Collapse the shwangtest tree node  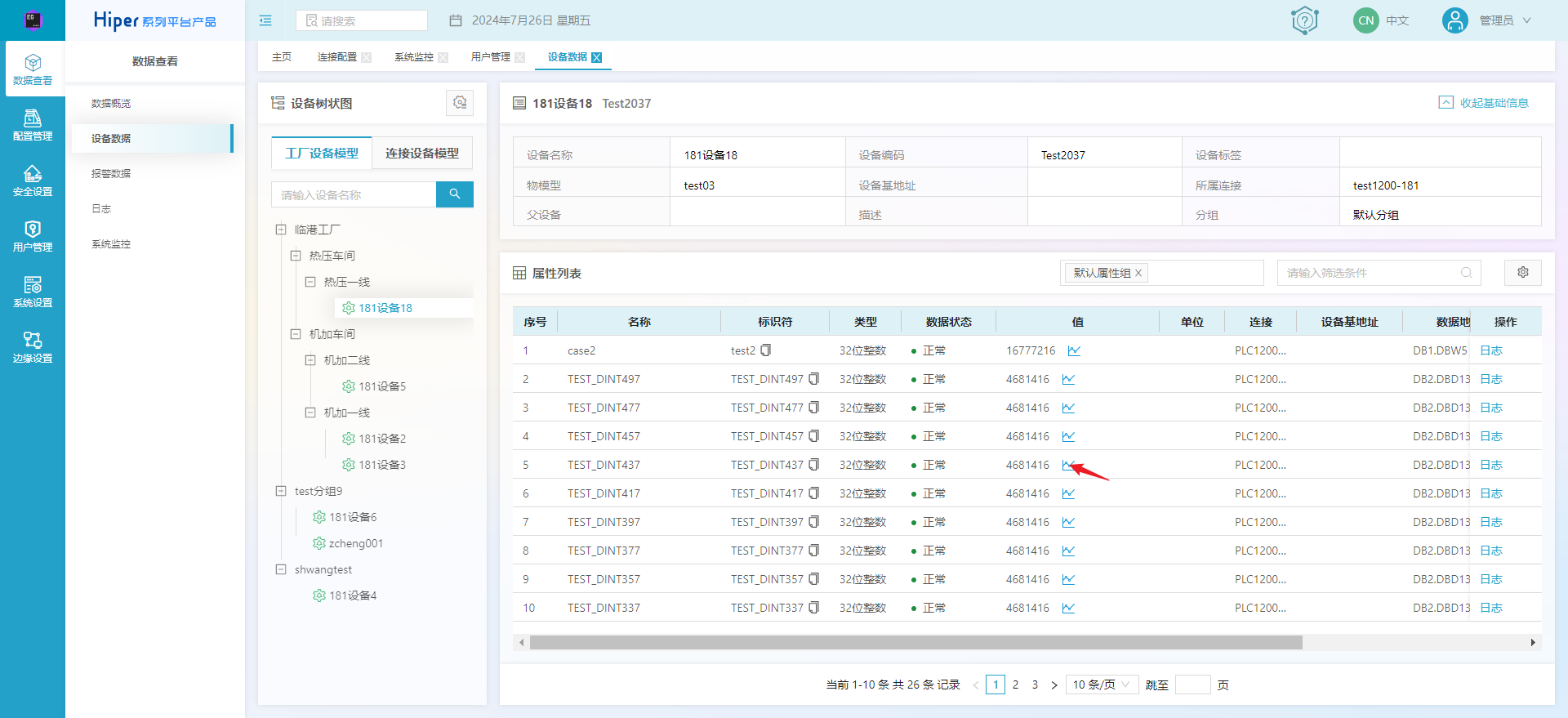pyautogui.click(x=281, y=569)
